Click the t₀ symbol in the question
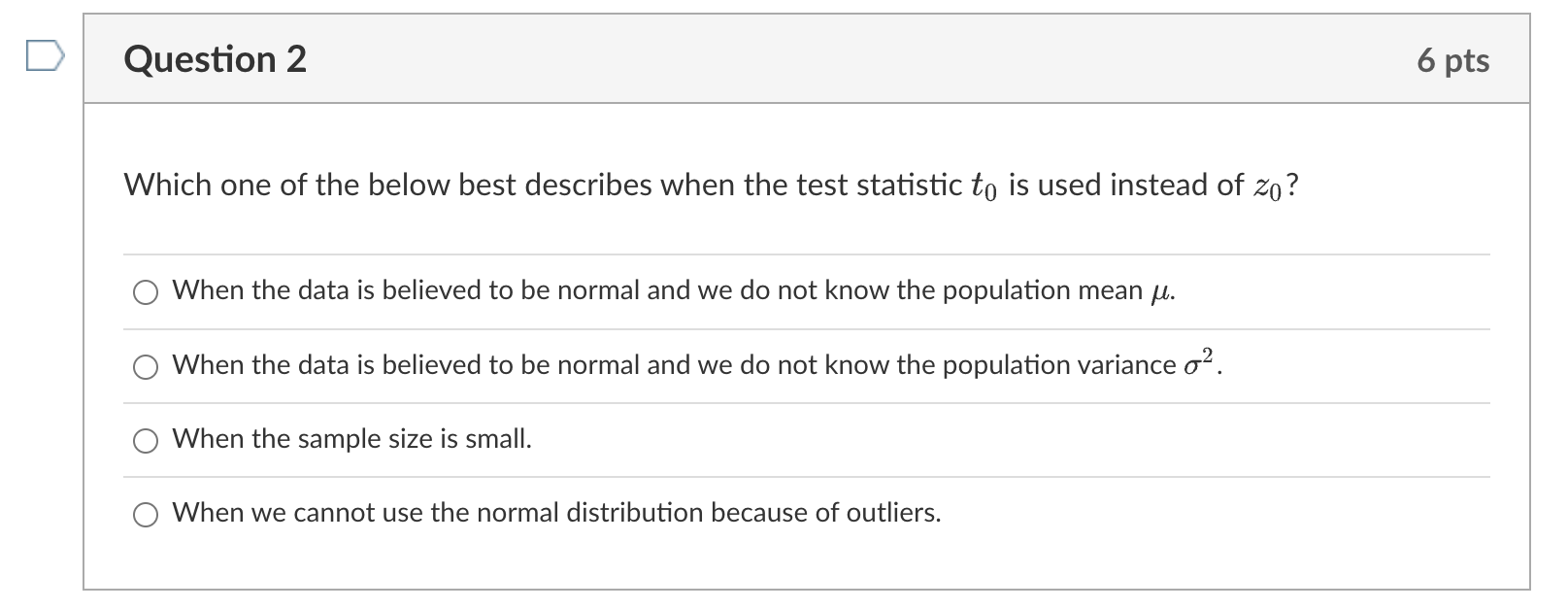Viewport: 1568px width, 610px height. [984, 186]
